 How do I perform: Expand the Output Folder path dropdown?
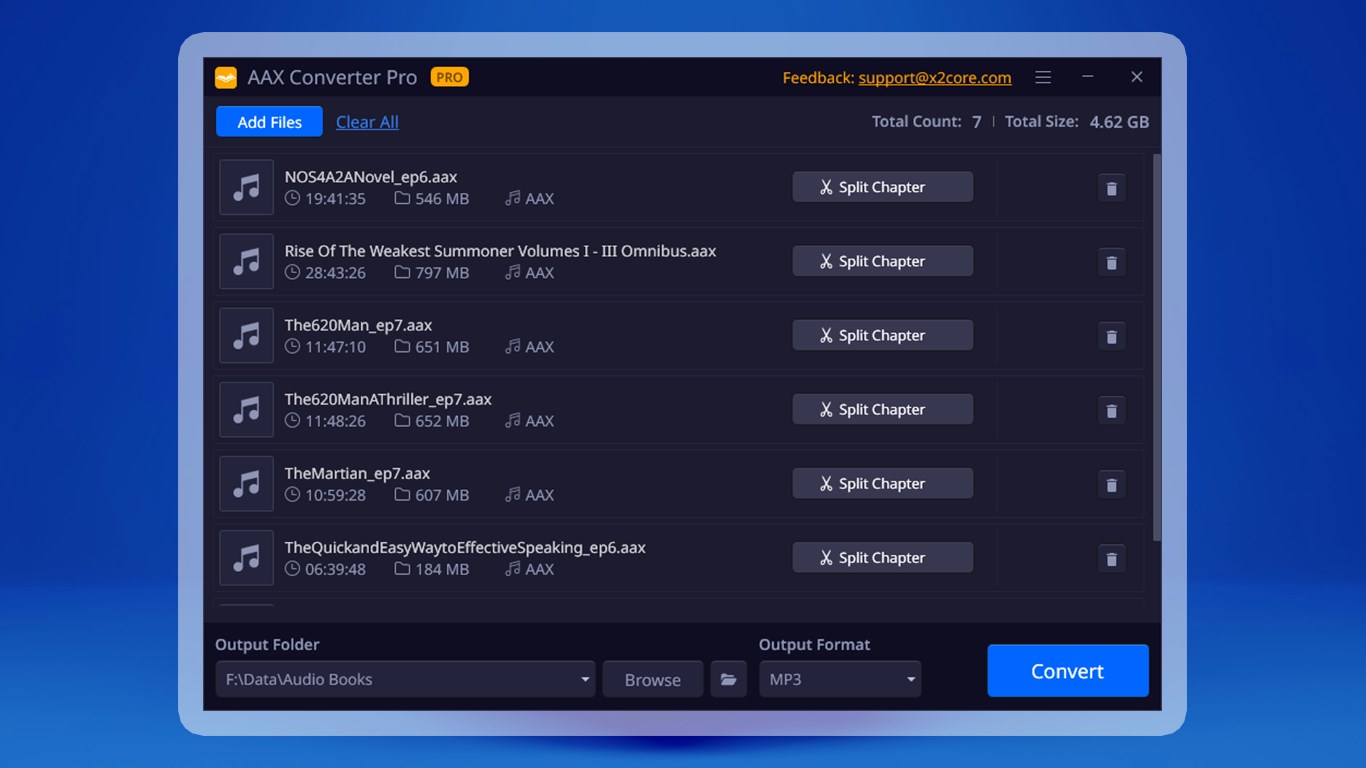585,679
